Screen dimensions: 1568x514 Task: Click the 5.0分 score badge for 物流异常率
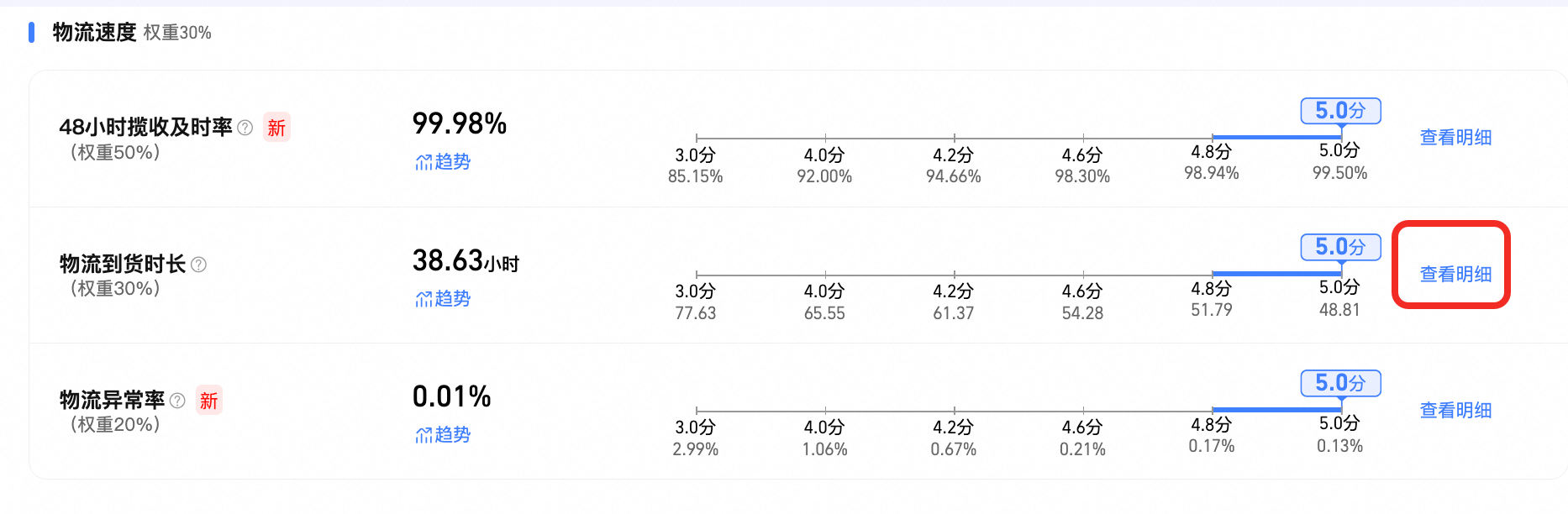pyautogui.click(x=1340, y=383)
